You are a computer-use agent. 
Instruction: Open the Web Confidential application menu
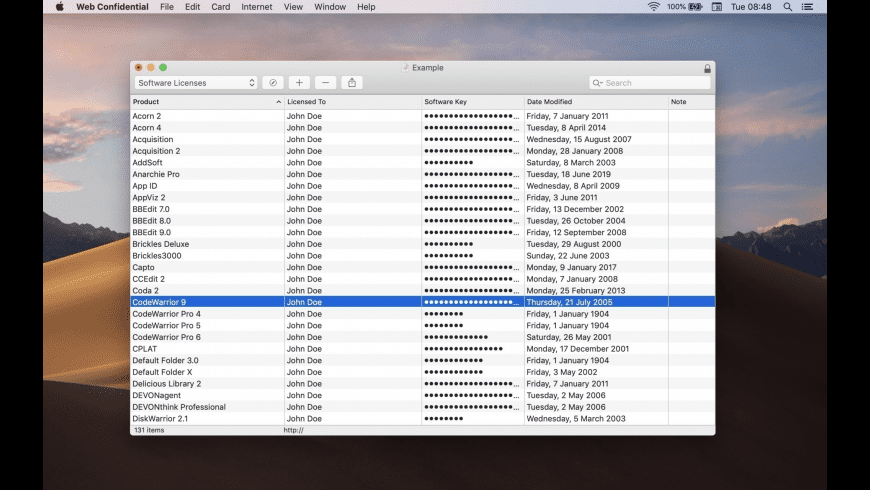click(112, 7)
